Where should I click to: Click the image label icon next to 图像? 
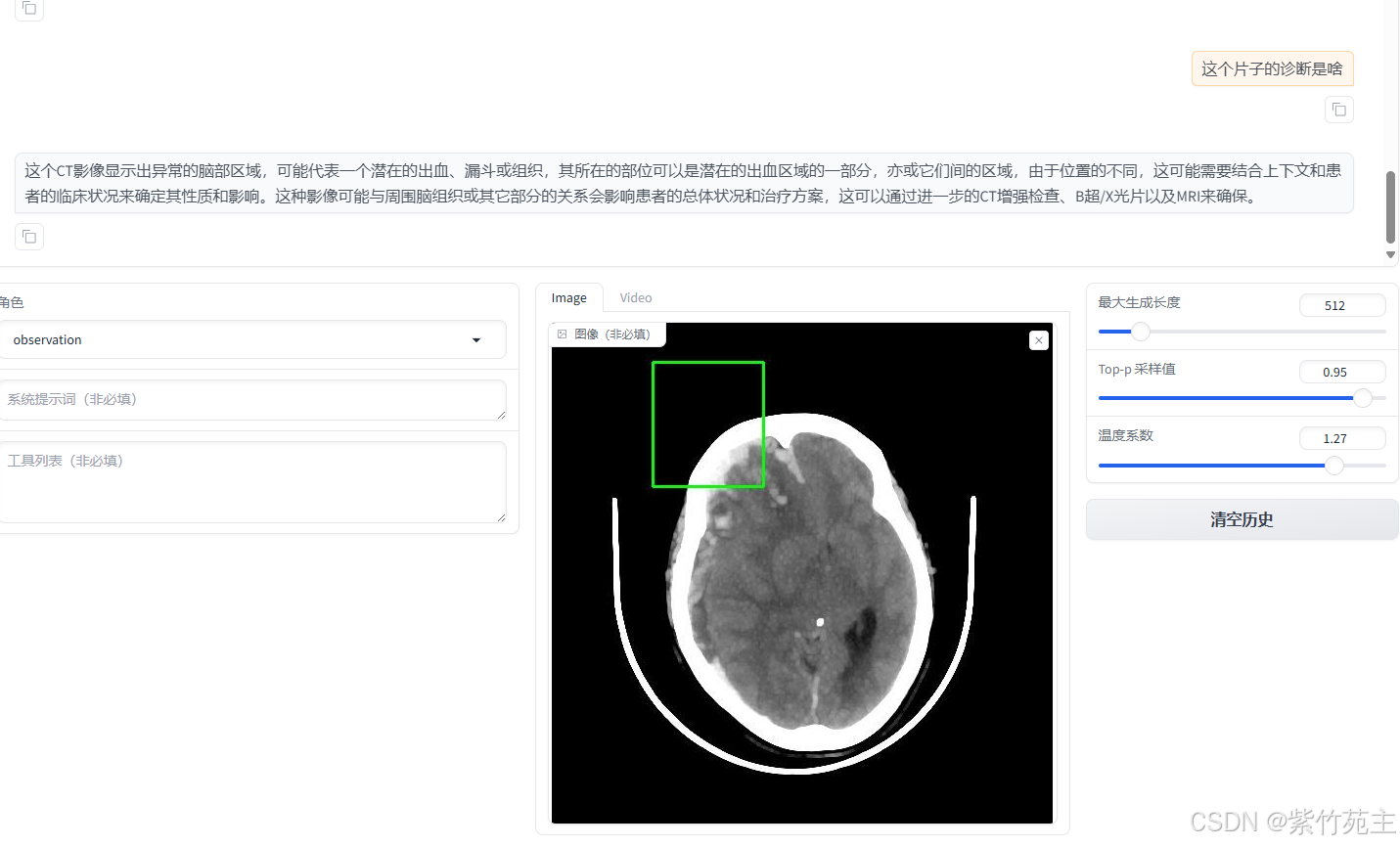(x=563, y=334)
